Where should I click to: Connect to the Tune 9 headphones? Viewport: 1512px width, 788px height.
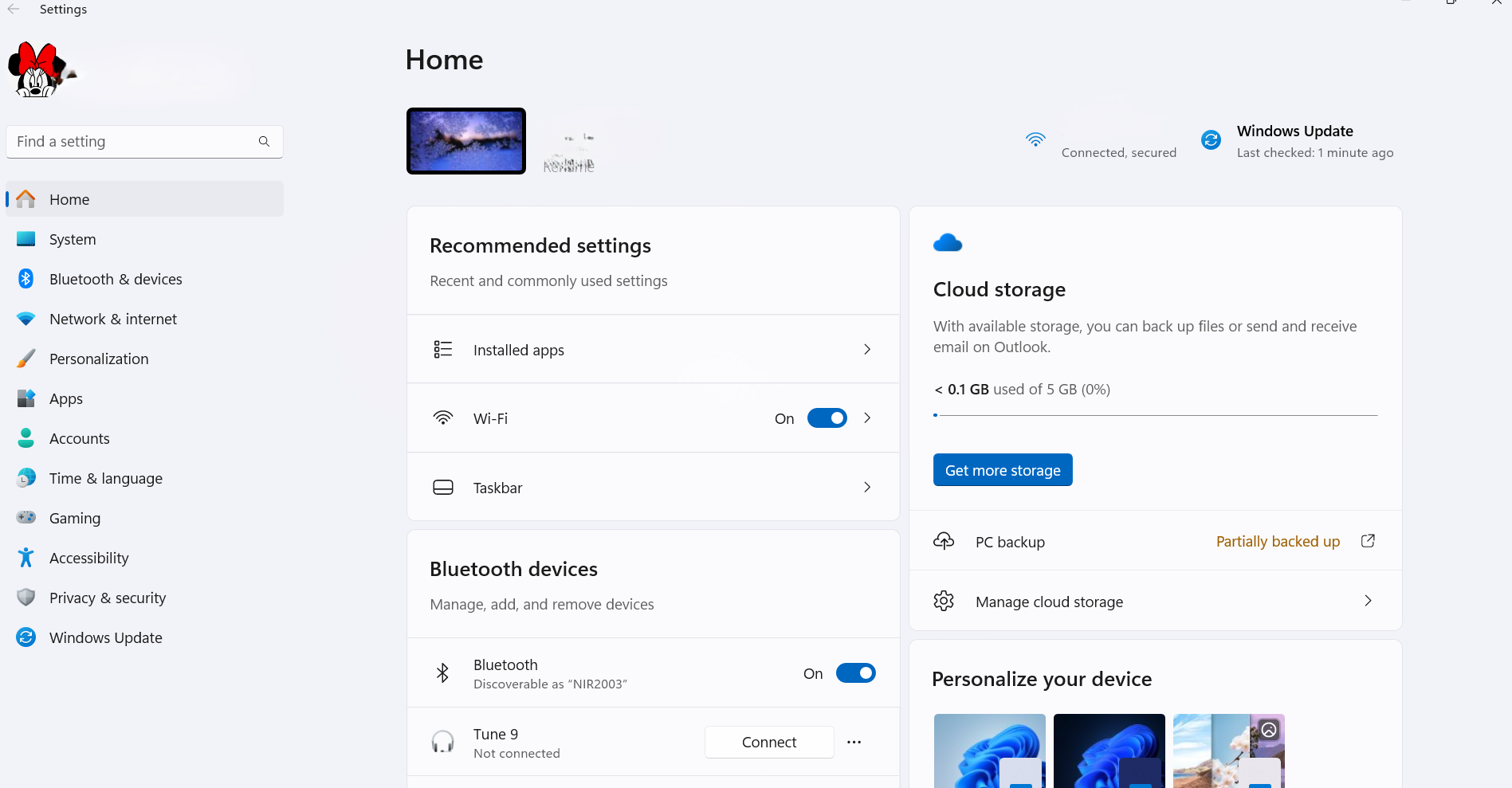click(768, 742)
